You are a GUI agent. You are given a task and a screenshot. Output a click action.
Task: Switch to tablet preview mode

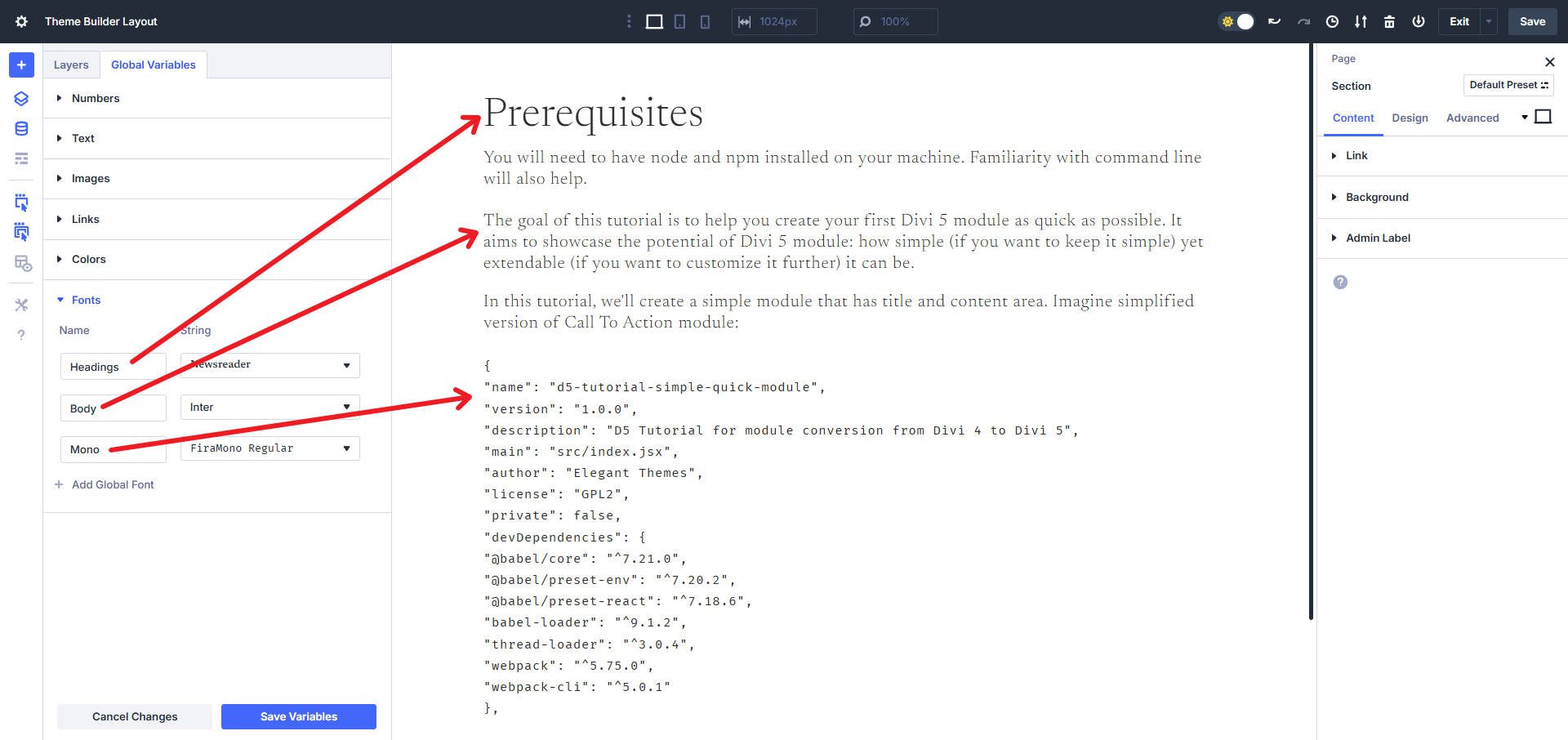pyautogui.click(x=679, y=22)
